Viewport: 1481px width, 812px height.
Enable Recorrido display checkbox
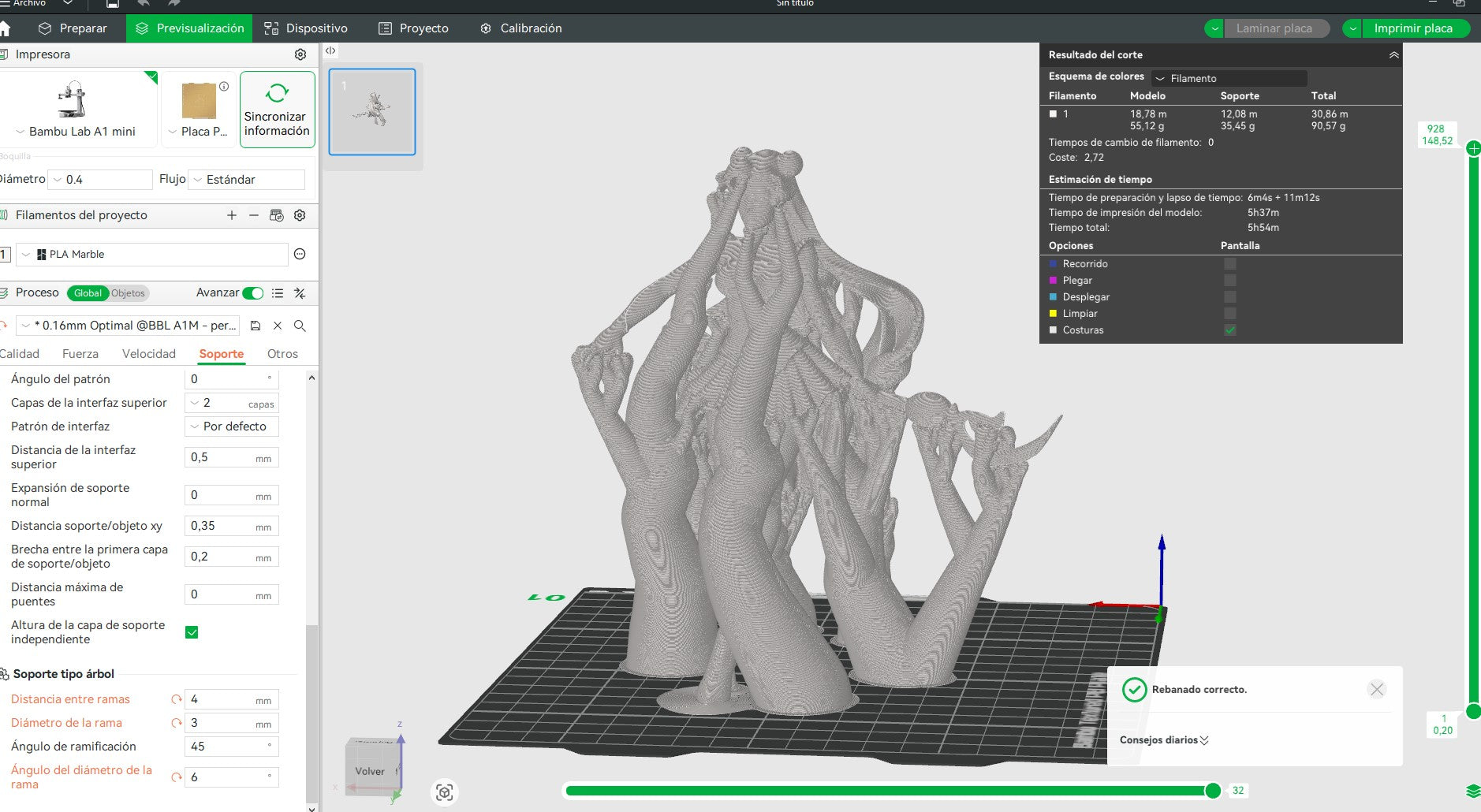click(1229, 264)
